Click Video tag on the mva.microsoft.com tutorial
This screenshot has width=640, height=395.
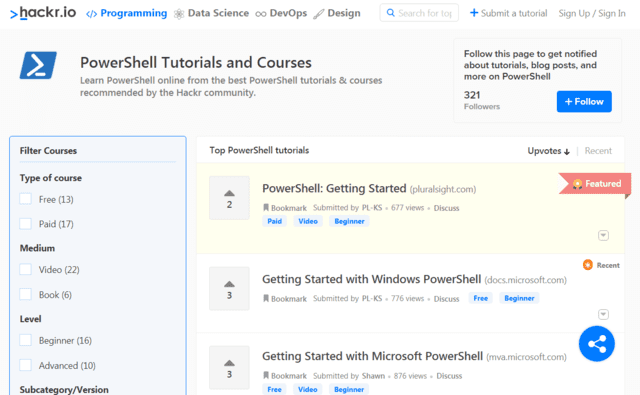coord(308,389)
